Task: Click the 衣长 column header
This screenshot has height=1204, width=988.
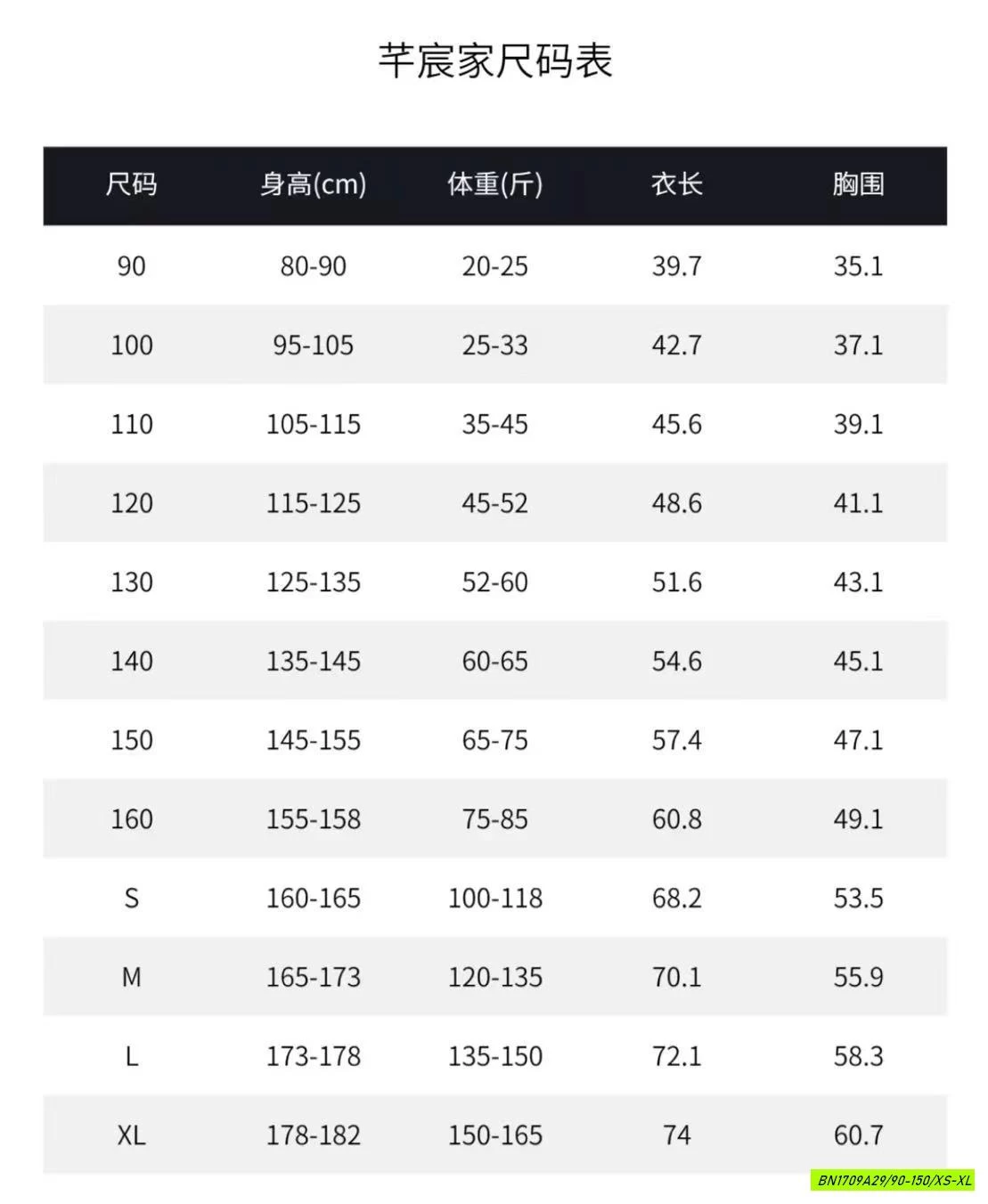Action: tap(676, 184)
